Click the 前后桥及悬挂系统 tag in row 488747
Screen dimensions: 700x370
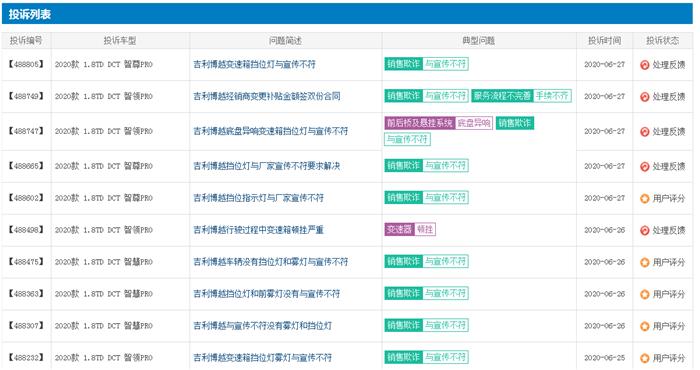pos(420,123)
